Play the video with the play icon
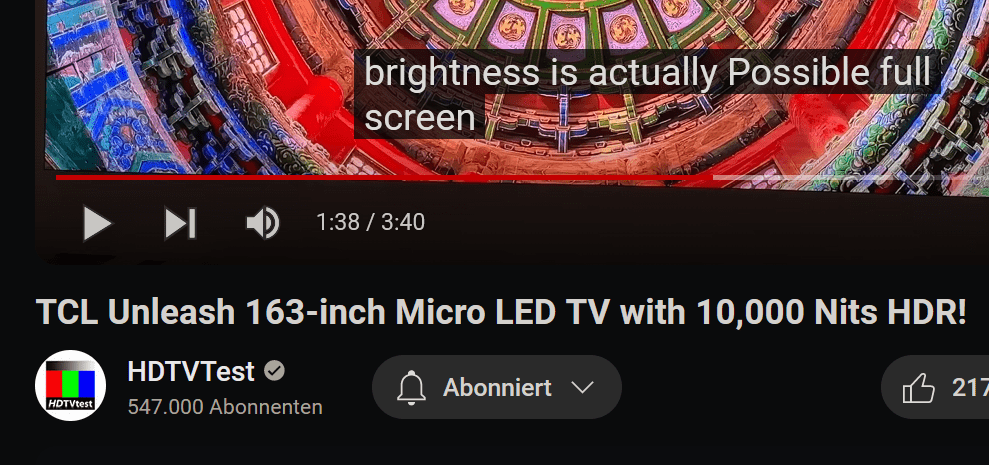The height and width of the screenshot is (465, 989). [x=97, y=223]
